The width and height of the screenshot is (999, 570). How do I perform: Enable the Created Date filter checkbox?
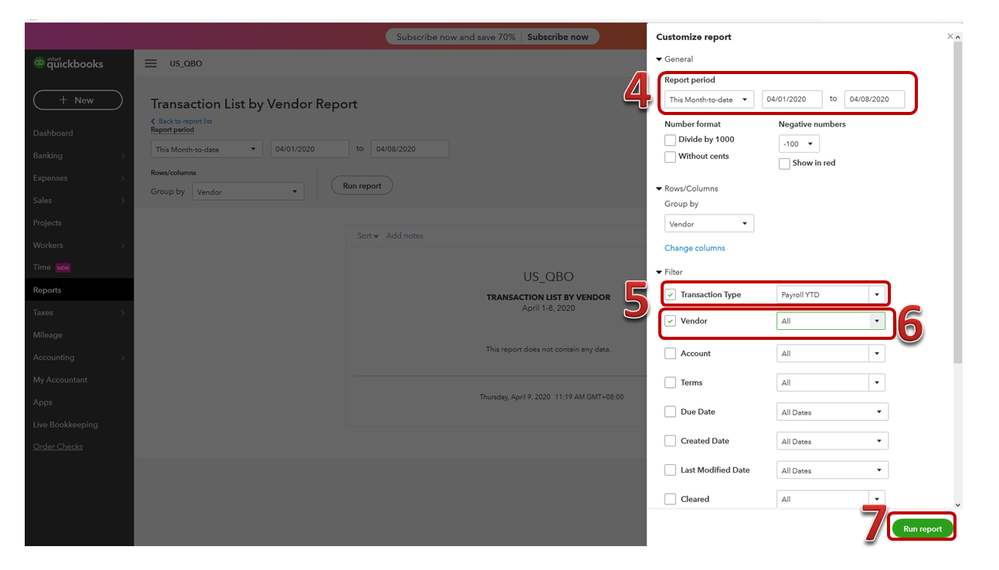click(x=670, y=441)
